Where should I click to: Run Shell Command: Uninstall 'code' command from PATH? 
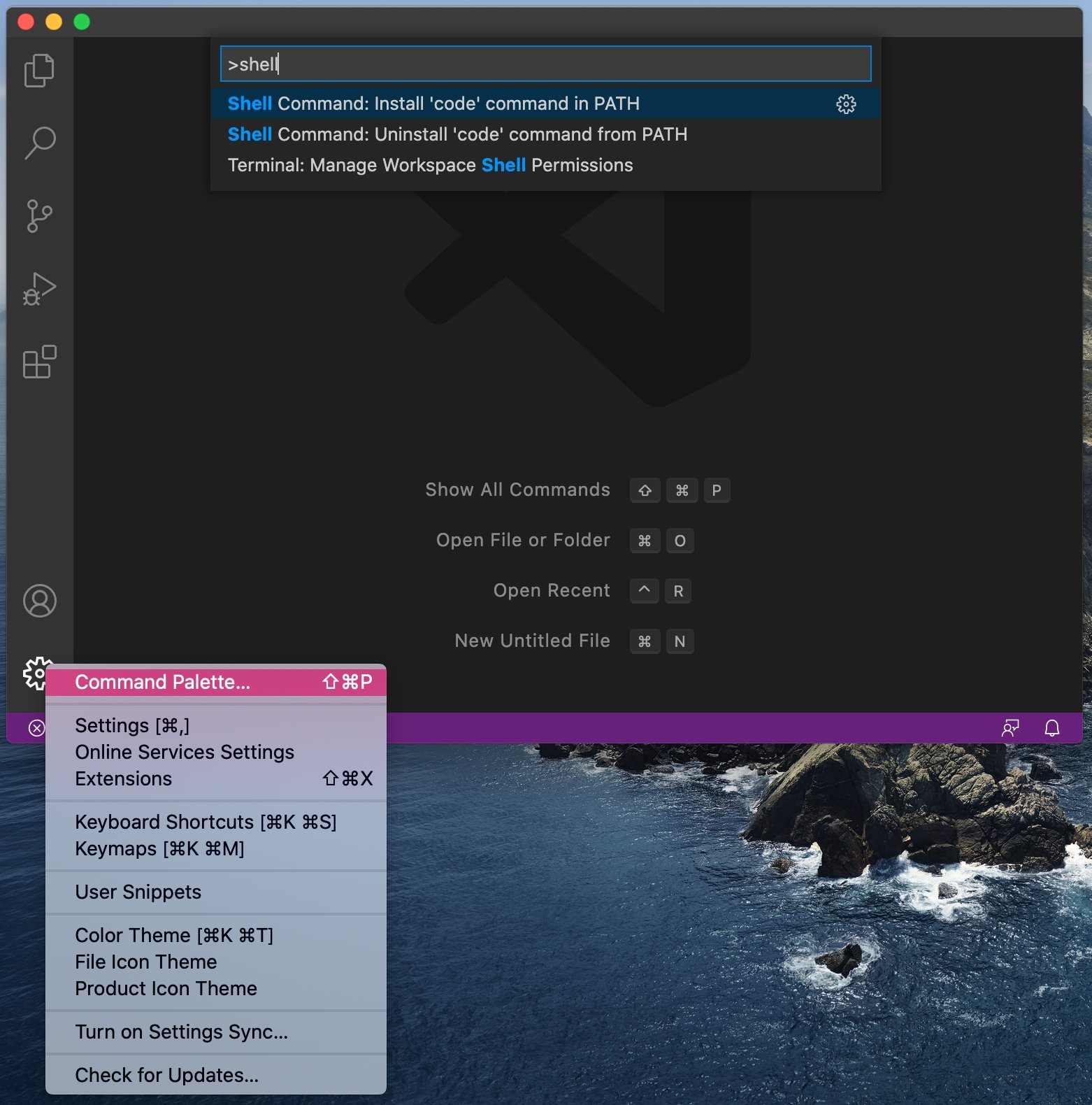(545, 134)
